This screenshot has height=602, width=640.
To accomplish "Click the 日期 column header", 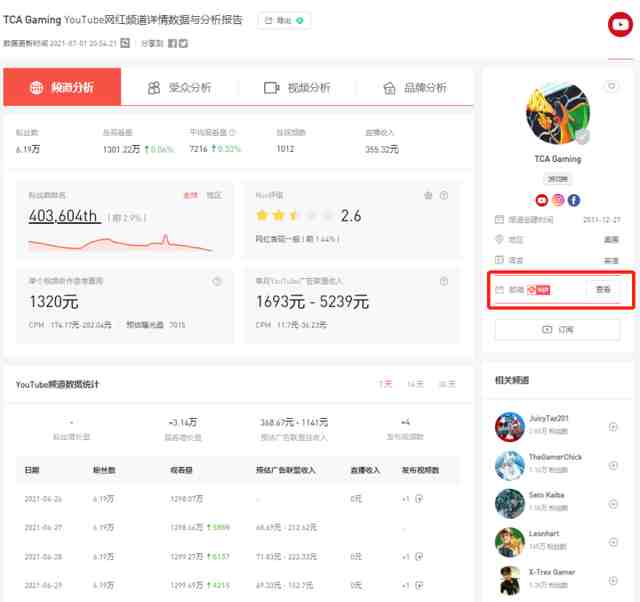I will tap(32, 470).
